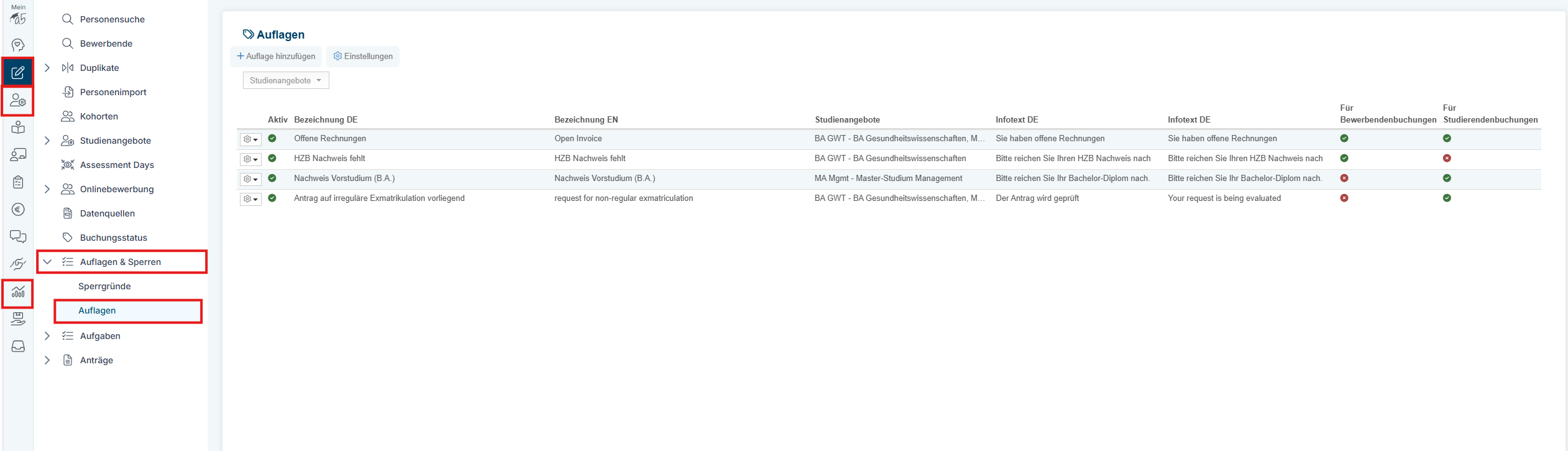
Task: Click red Bewerbendenbuchungen status for Nachweis Vorstudium row
Action: 1344,179
